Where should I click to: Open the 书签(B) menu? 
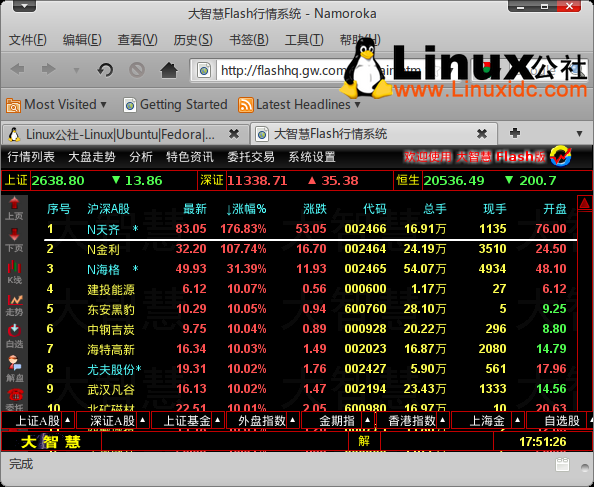[x=249, y=40]
